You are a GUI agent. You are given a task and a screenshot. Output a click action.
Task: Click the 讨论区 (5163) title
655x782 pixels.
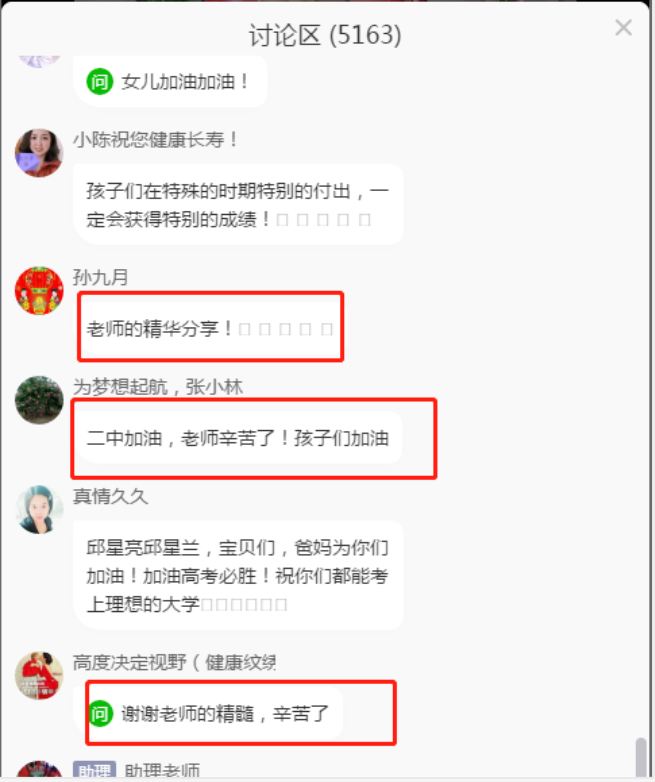pyautogui.click(x=325, y=35)
